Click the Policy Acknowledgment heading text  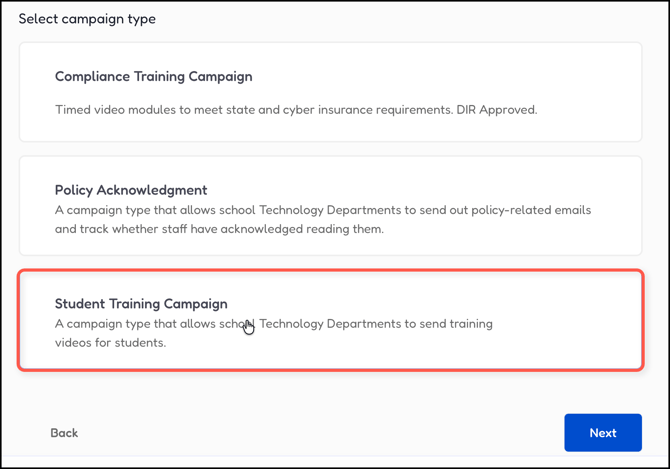tap(131, 190)
